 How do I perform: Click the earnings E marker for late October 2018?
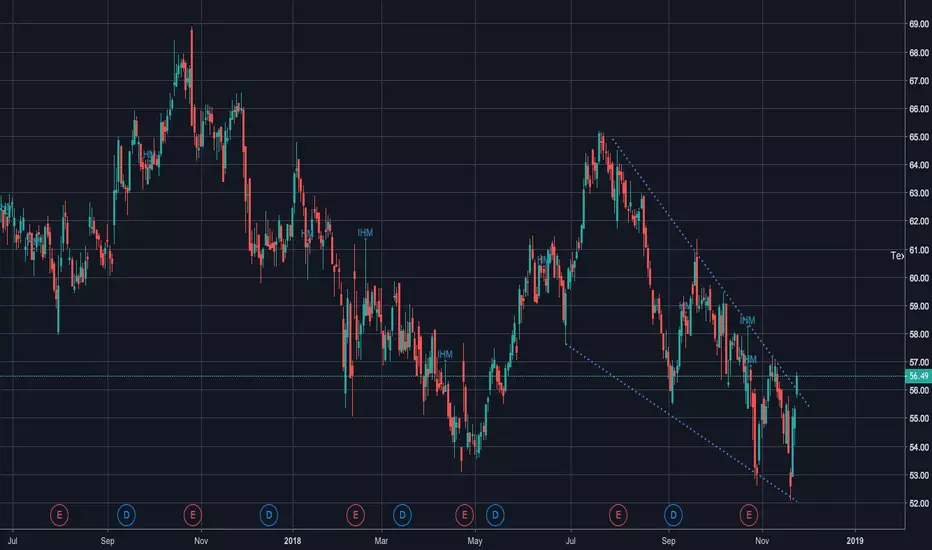(x=748, y=515)
